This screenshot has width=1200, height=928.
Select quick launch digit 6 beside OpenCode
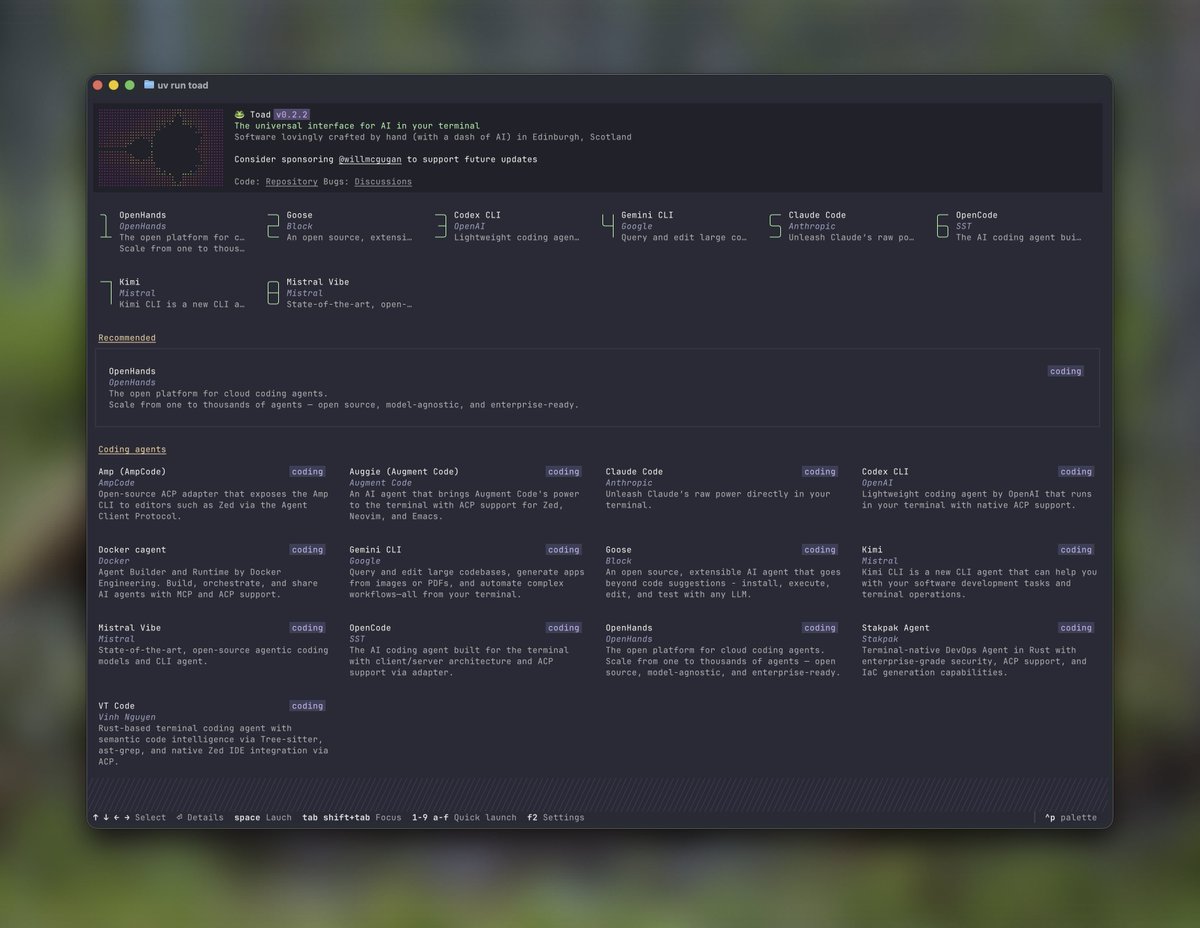942,226
